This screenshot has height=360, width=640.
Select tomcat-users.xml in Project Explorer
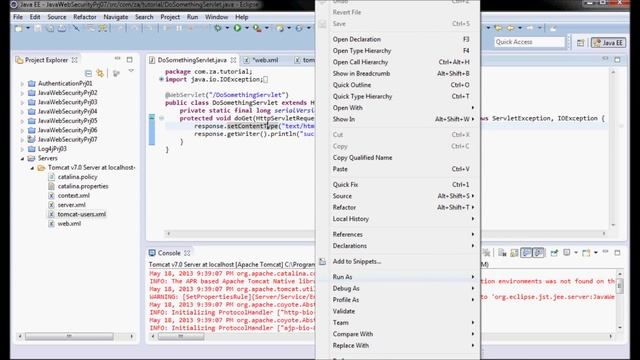82,214
